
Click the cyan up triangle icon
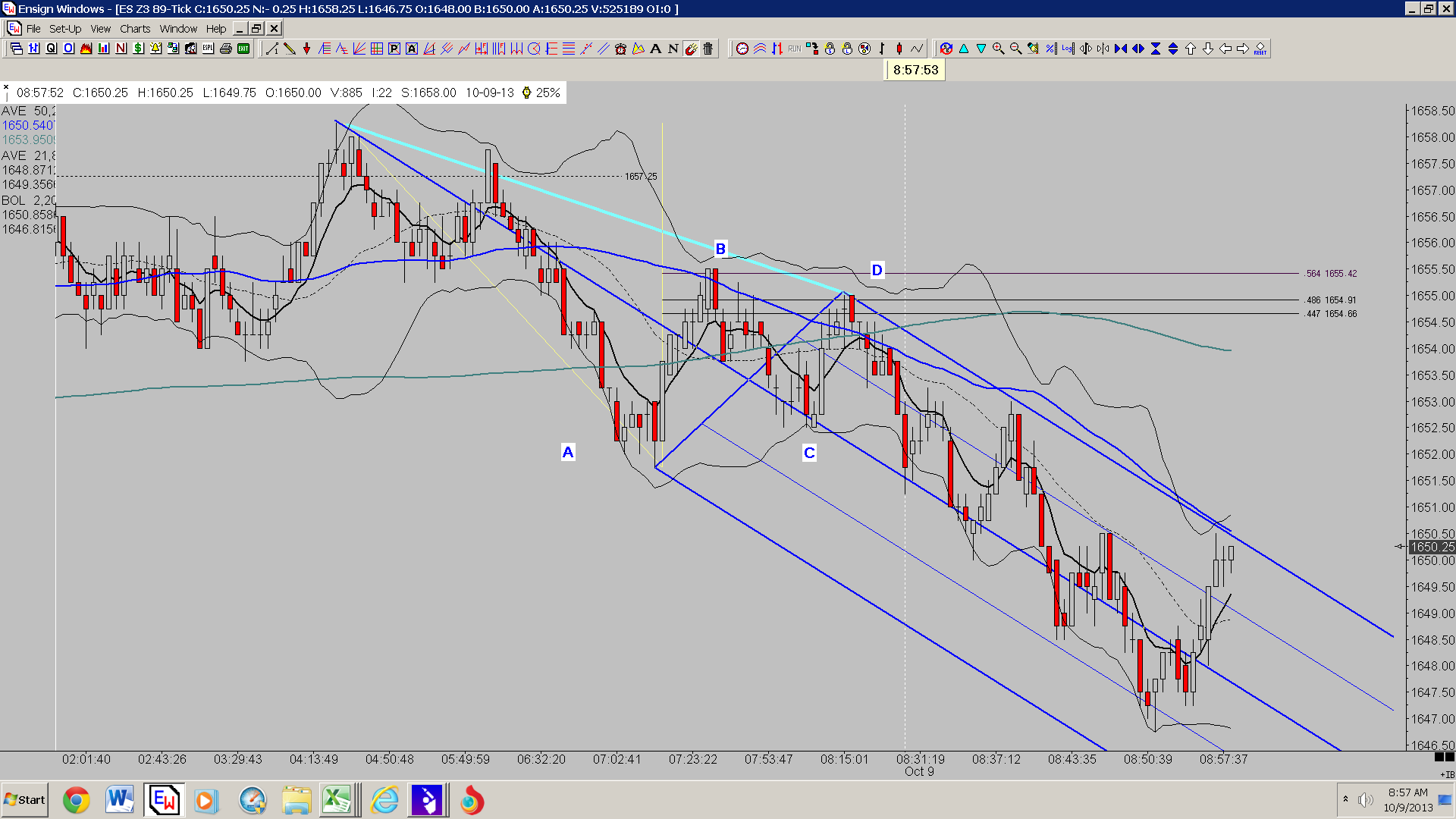click(x=964, y=49)
